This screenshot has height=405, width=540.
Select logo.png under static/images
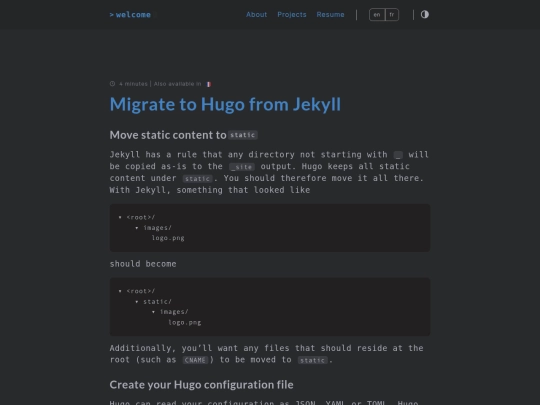coord(185,323)
